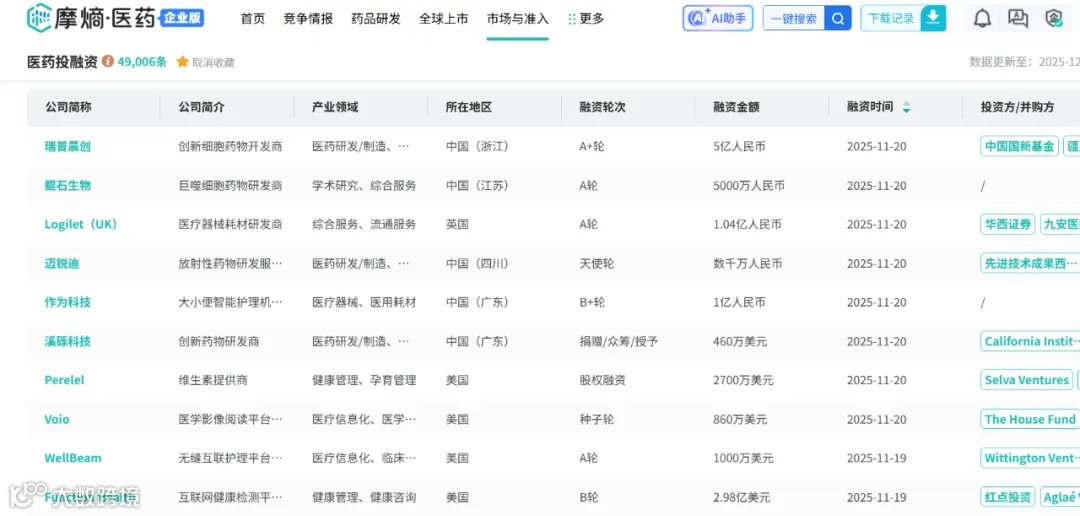The image size is (1080, 516).
Task: Click investor tag 先进技术成果西…
Action: (1030, 263)
